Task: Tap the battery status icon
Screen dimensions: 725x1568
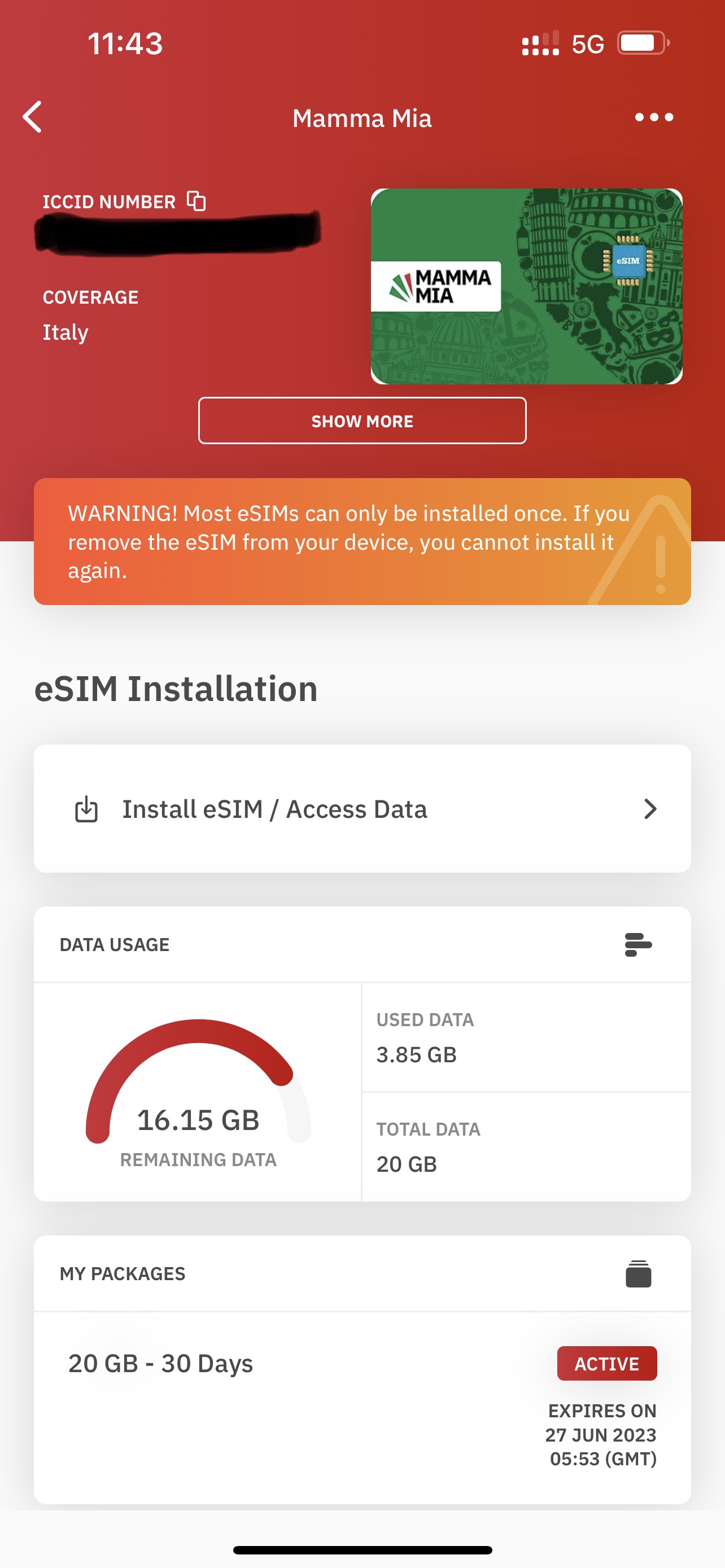Action: [643, 44]
